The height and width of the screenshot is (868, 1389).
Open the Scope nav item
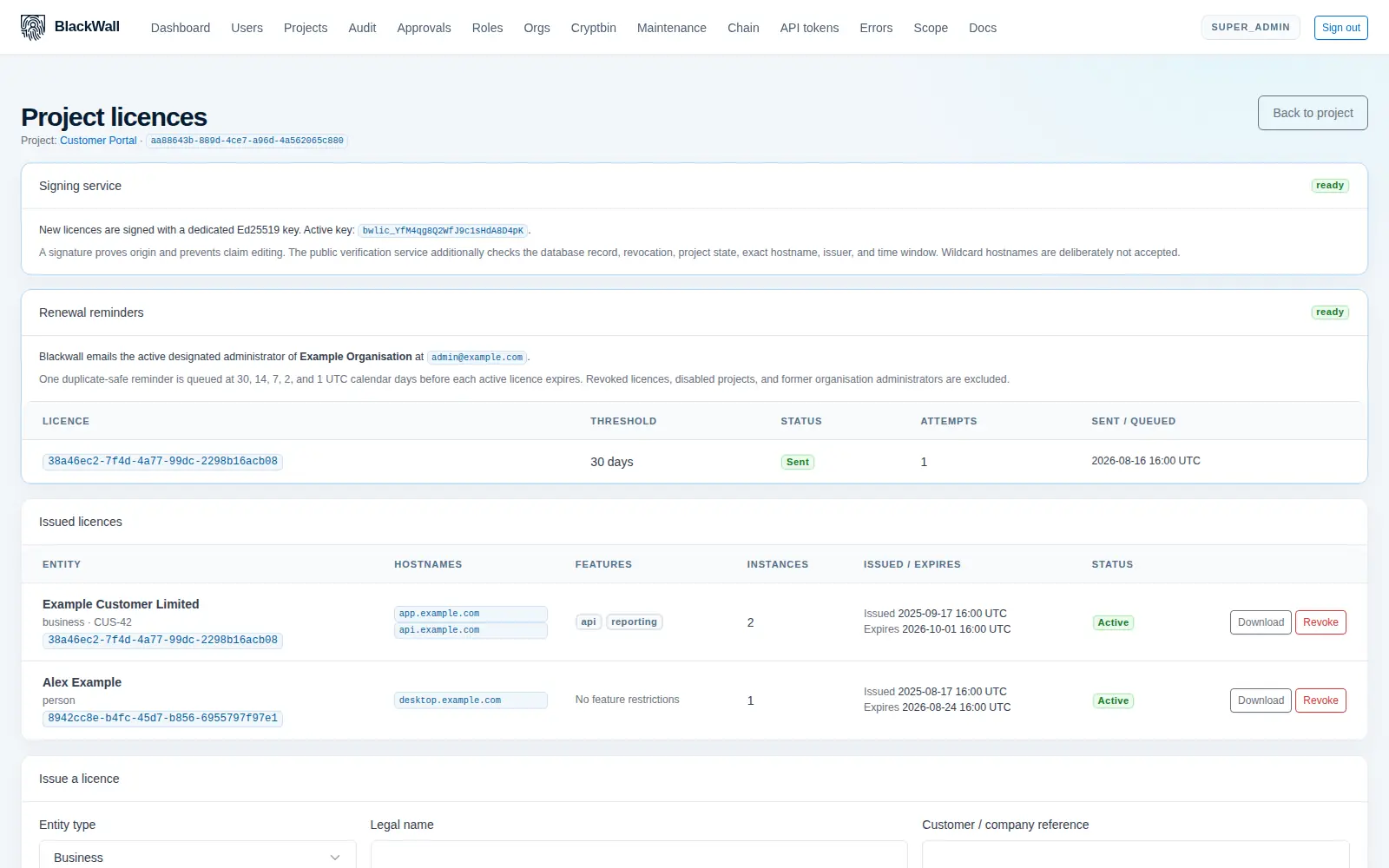pyautogui.click(x=931, y=28)
